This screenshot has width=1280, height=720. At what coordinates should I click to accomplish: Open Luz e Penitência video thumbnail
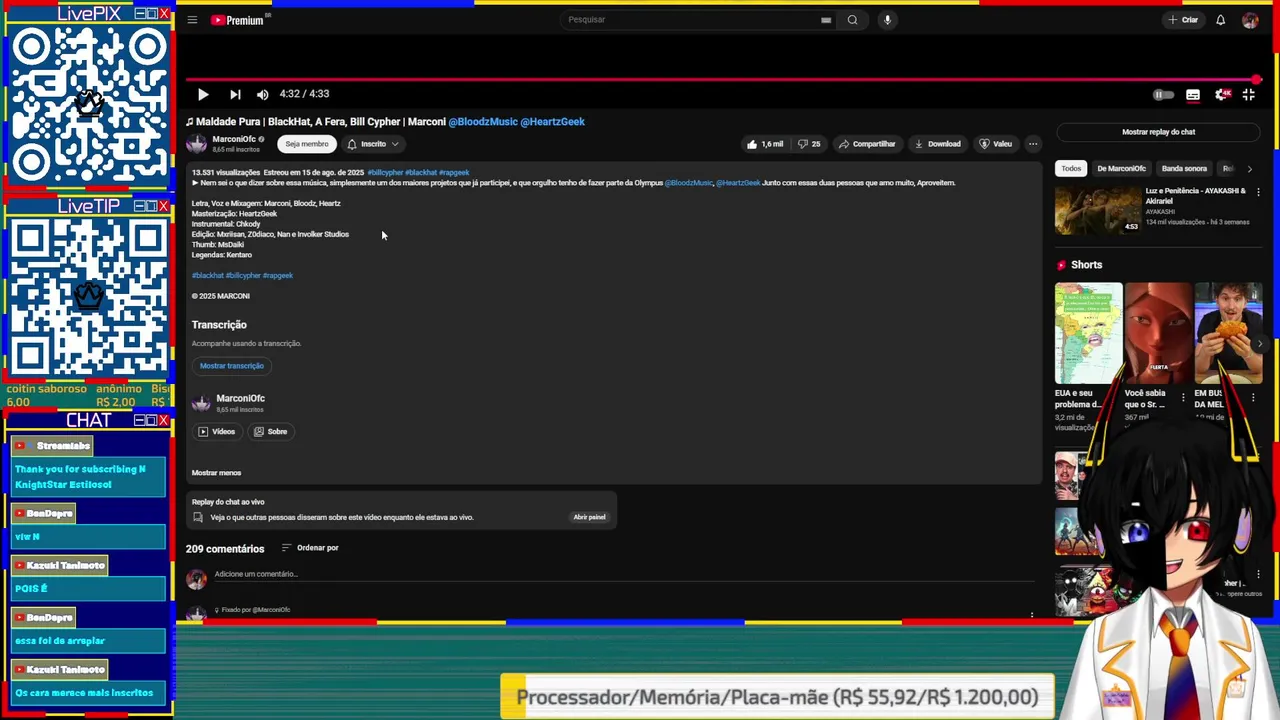(x=1098, y=209)
